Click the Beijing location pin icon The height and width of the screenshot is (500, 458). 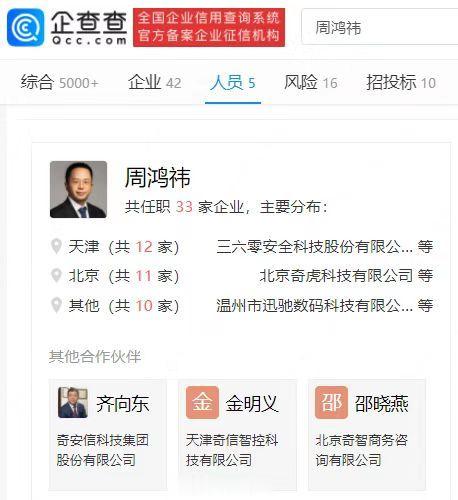click(x=56, y=276)
